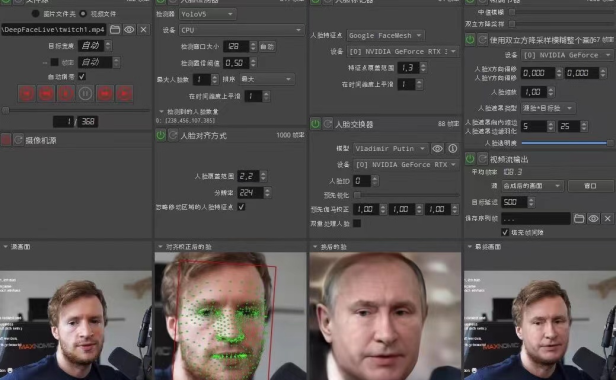The image size is (616, 380).
Task: Click the first red seek-to-start button
Action: click(27, 94)
